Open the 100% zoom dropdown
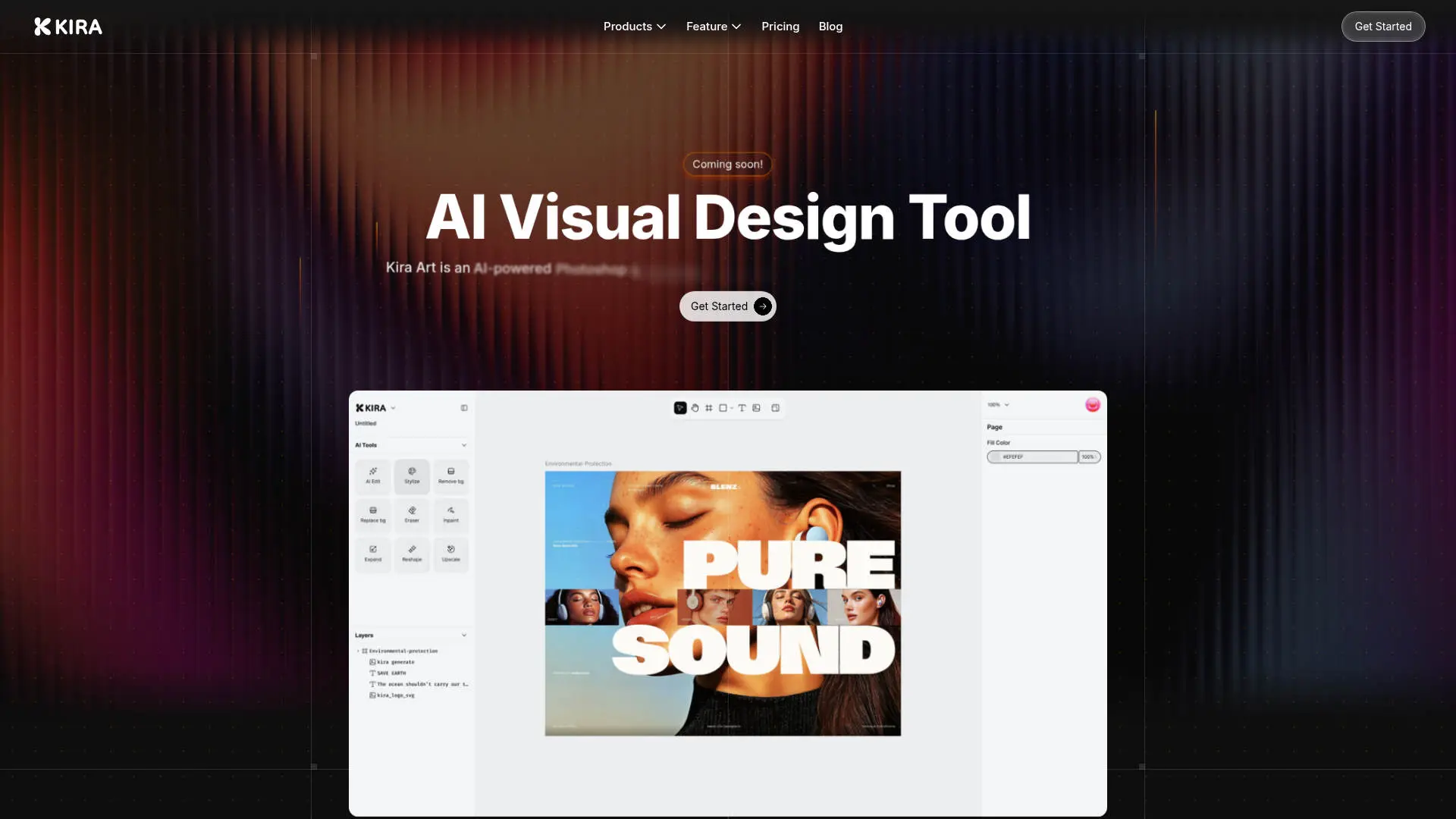The height and width of the screenshot is (819, 1456). (x=998, y=405)
